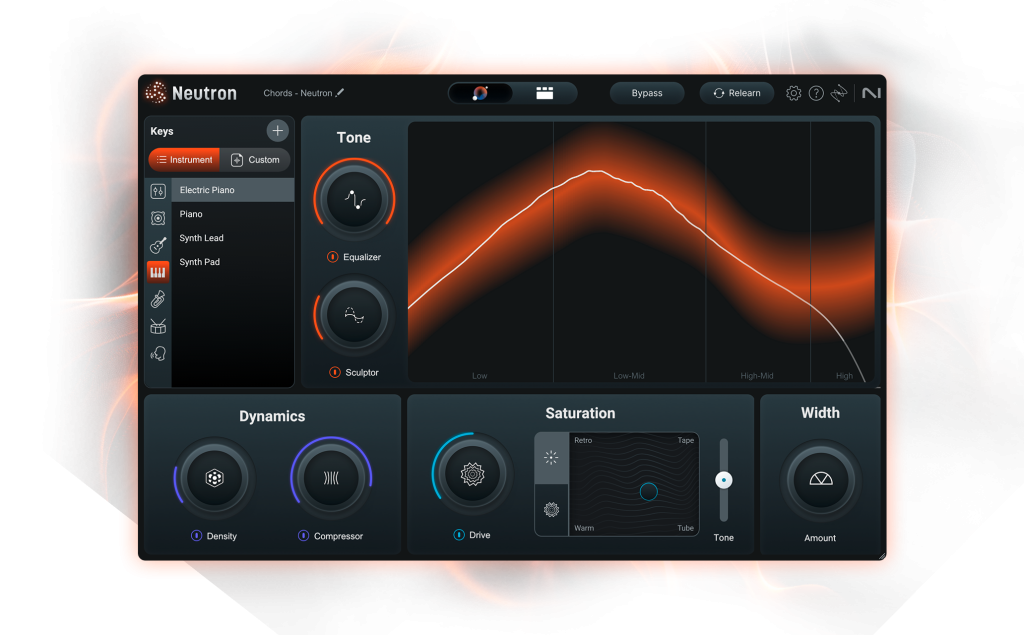The width and height of the screenshot is (1024, 635).
Task: Click the Density knob
Action: pos(214,478)
